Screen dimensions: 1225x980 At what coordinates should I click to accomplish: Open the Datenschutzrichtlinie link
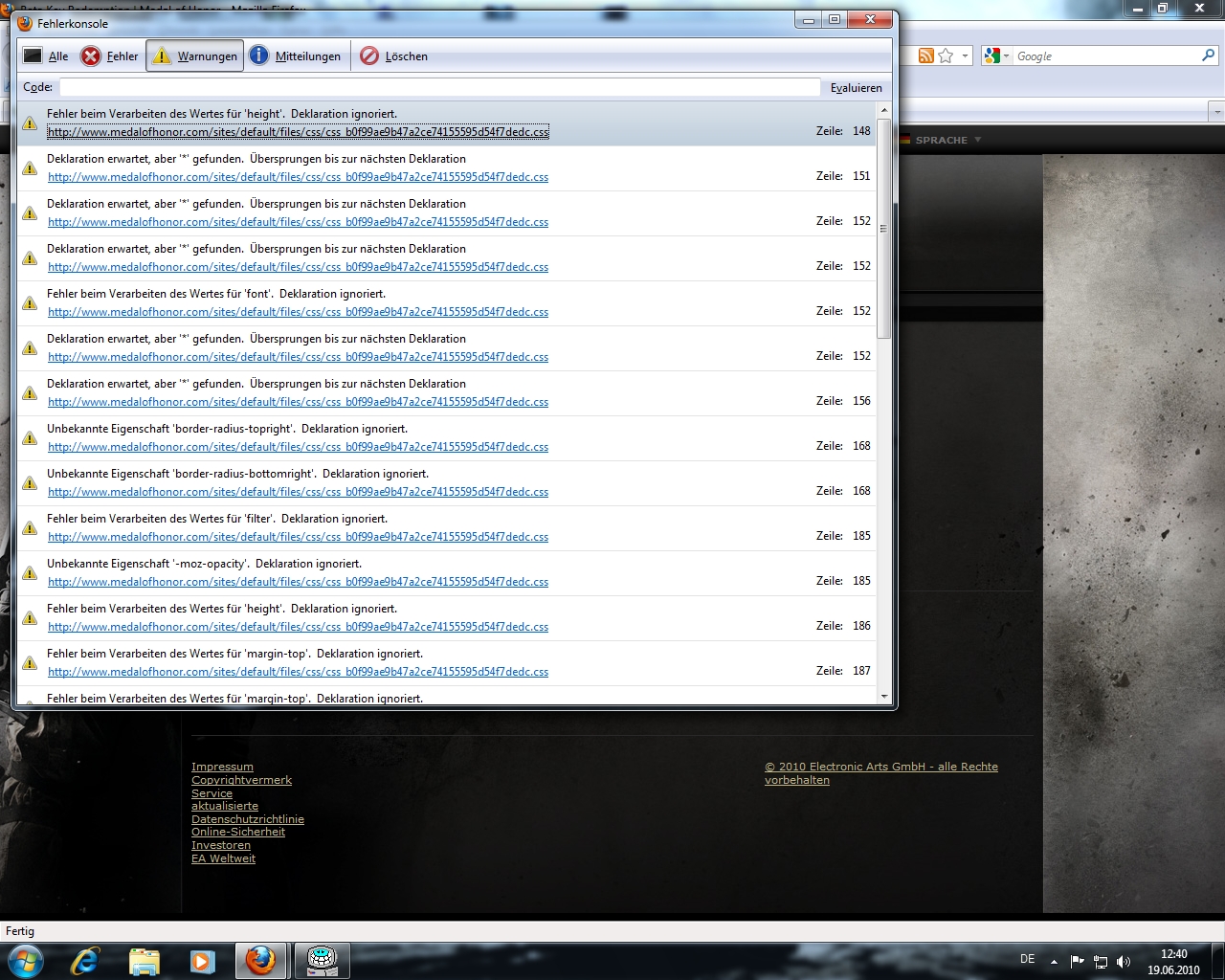(248, 819)
